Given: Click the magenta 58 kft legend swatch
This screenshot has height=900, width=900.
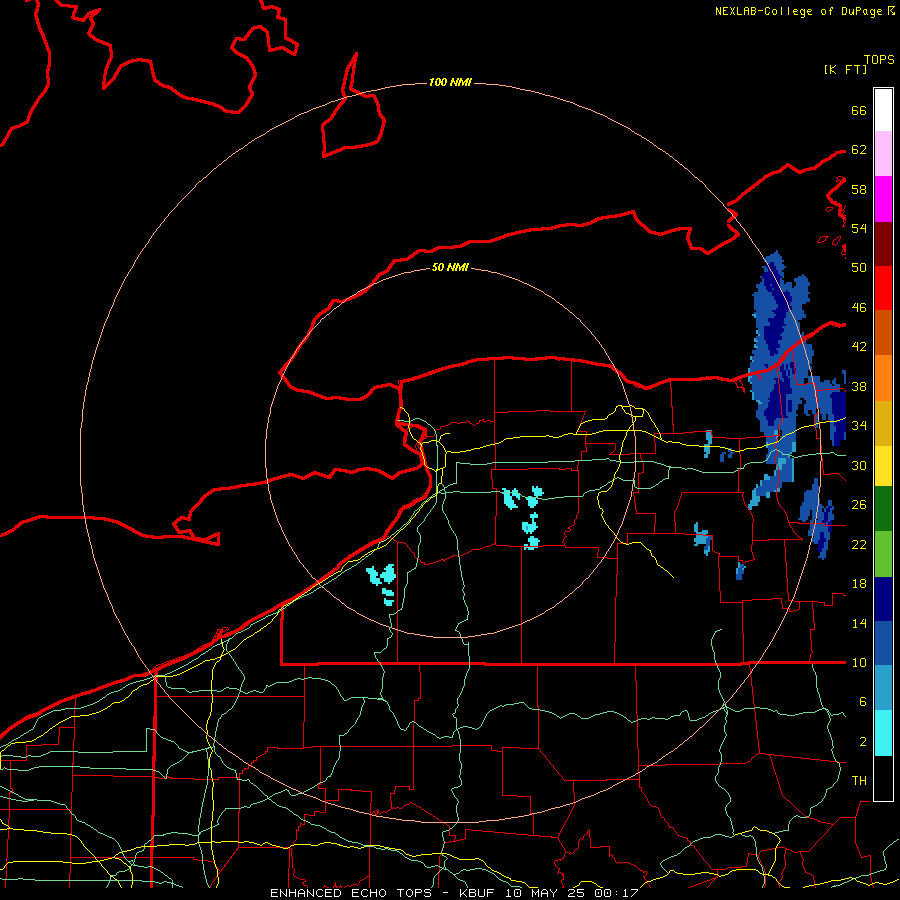Looking at the screenshot, I should tap(883, 199).
